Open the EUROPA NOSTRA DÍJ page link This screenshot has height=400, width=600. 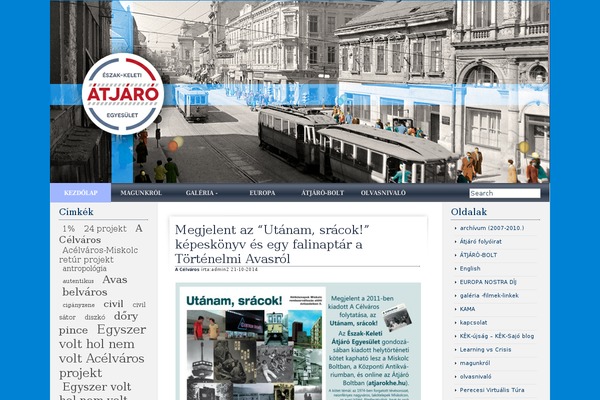(488, 282)
